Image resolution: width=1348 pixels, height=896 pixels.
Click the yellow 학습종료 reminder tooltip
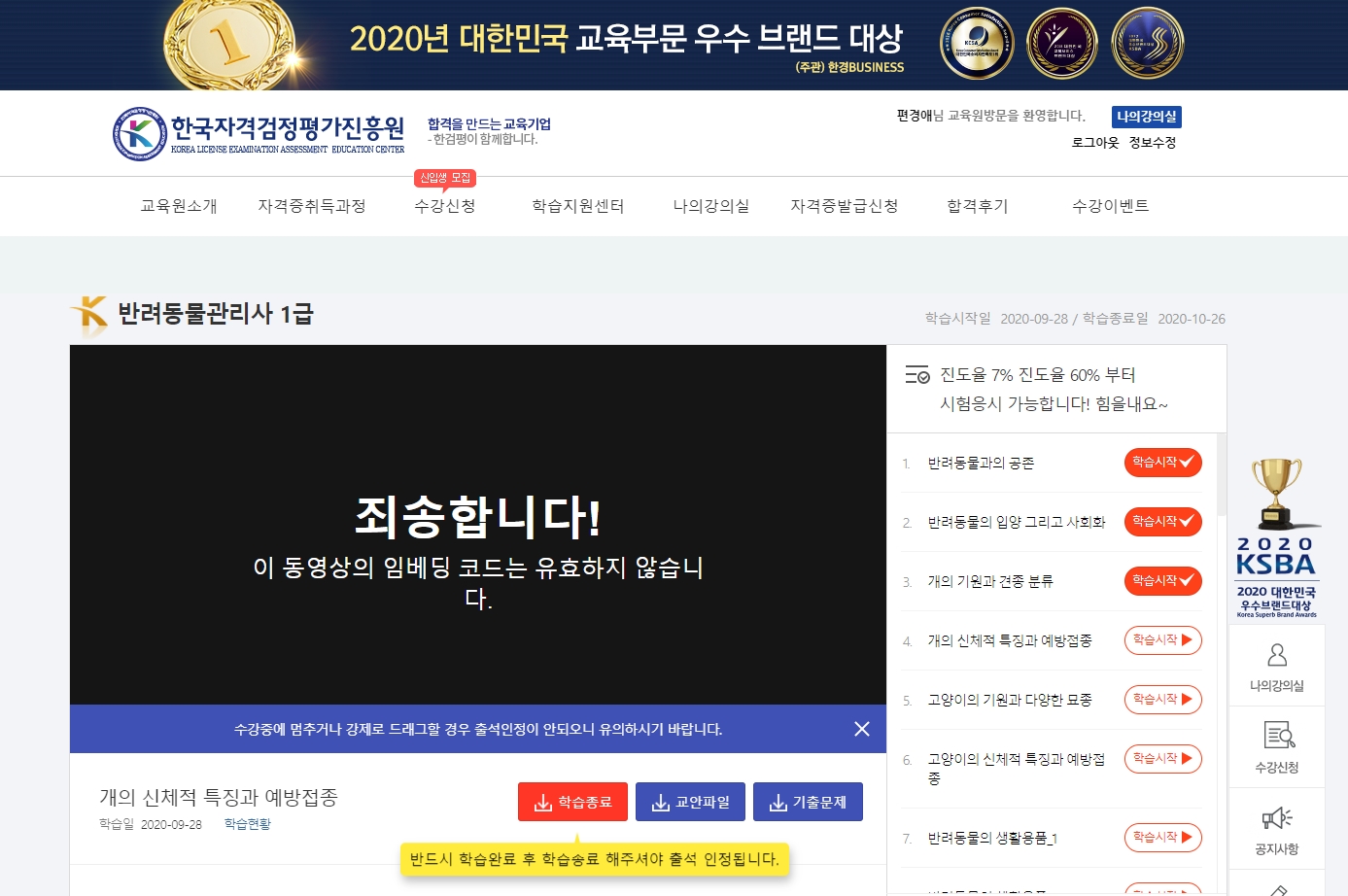click(595, 859)
